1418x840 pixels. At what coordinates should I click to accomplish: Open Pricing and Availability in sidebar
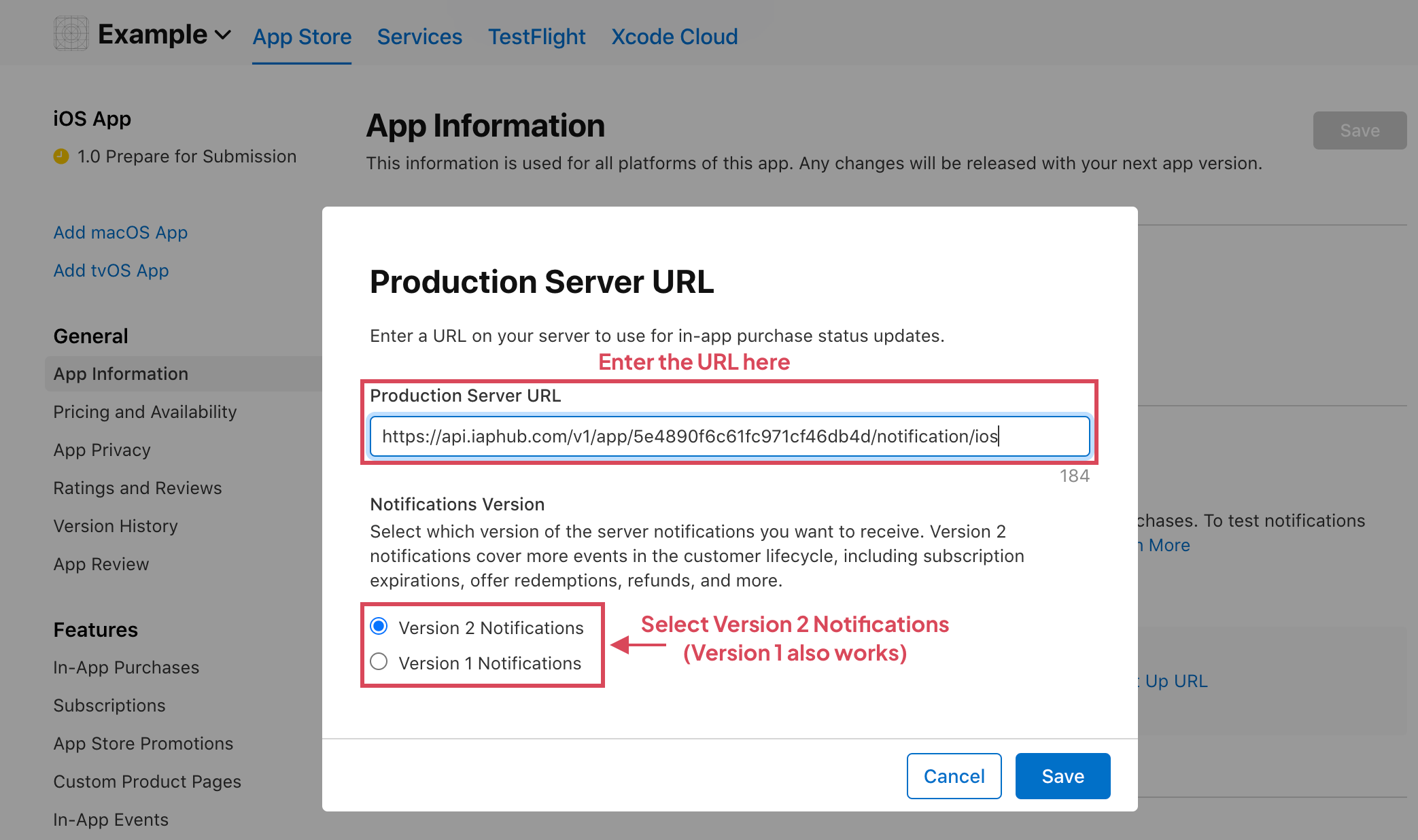145,412
